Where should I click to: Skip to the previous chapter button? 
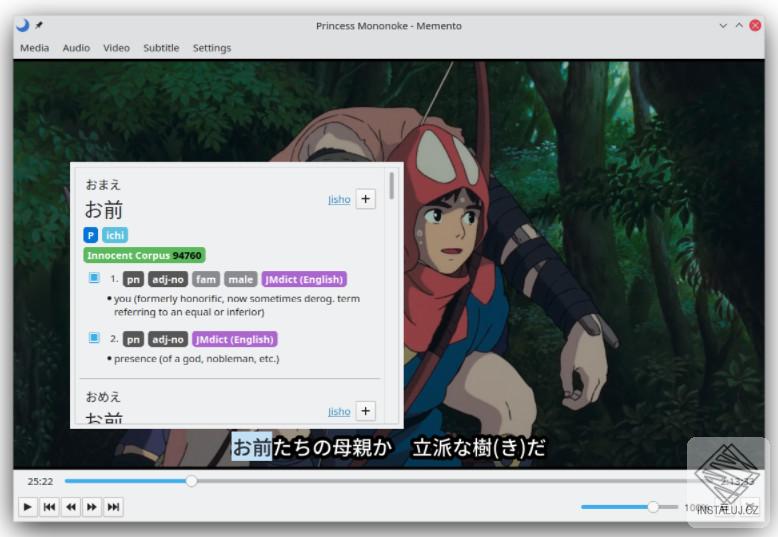49,507
